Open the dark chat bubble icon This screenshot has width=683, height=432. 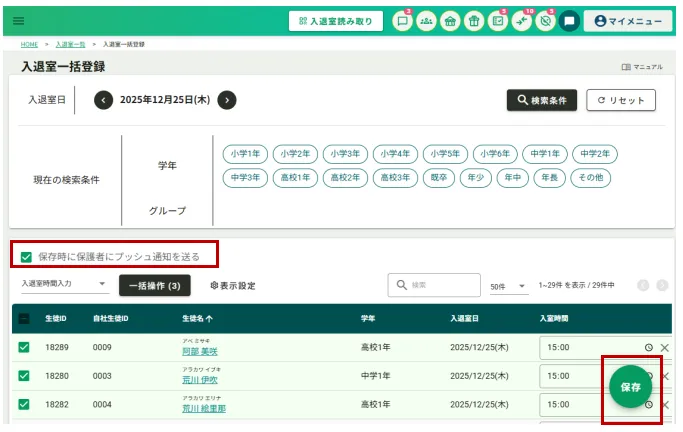pyautogui.click(x=569, y=21)
